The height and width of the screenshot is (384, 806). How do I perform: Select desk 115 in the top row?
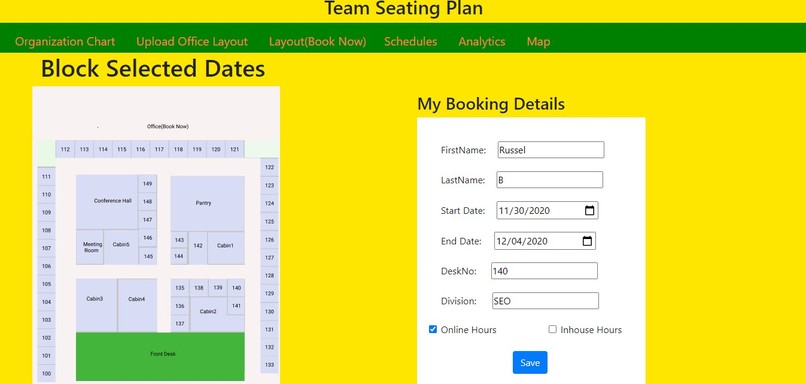(x=122, y=150)
